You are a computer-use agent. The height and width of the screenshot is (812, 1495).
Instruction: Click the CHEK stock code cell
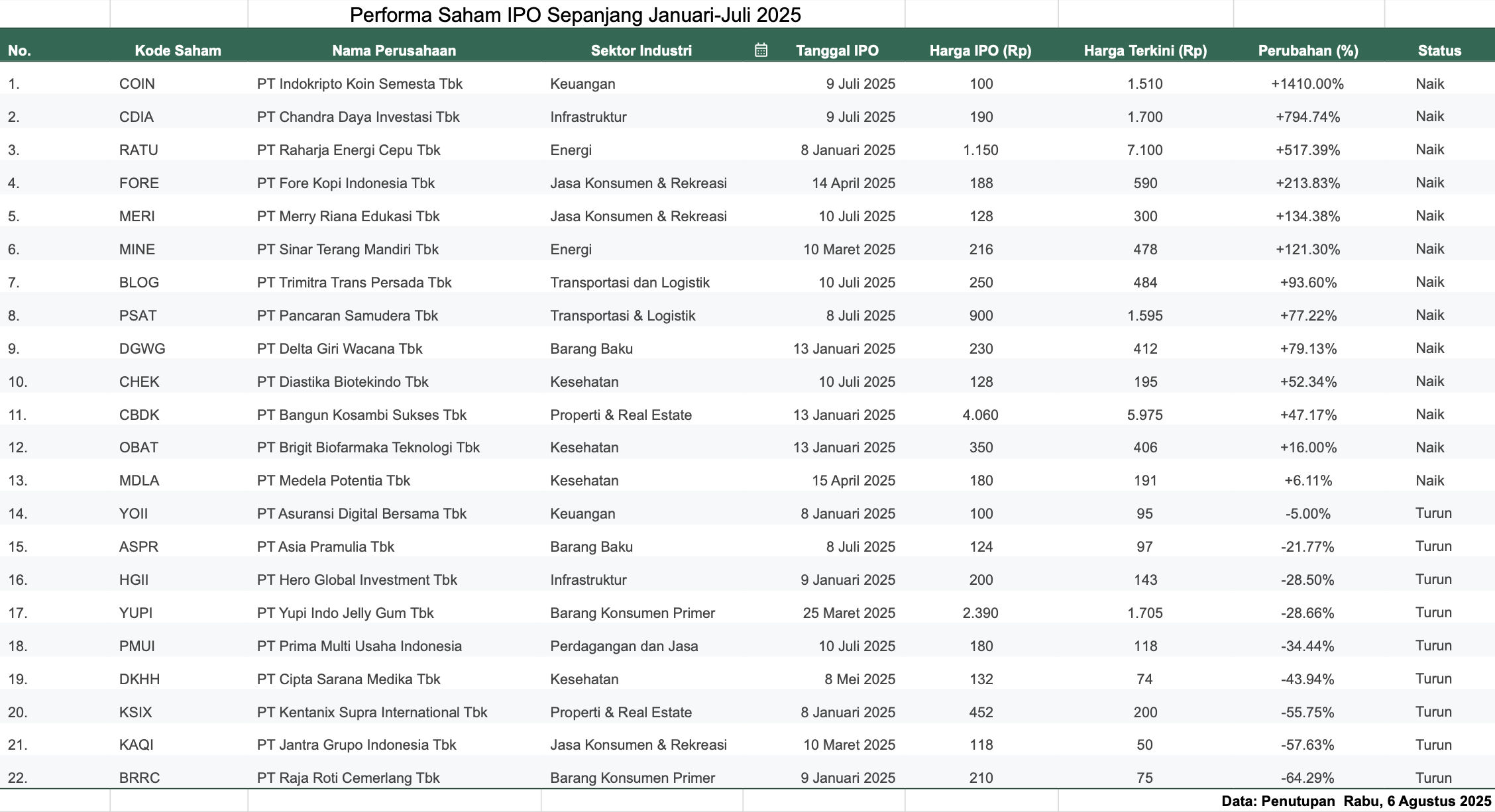pos(139,381)
